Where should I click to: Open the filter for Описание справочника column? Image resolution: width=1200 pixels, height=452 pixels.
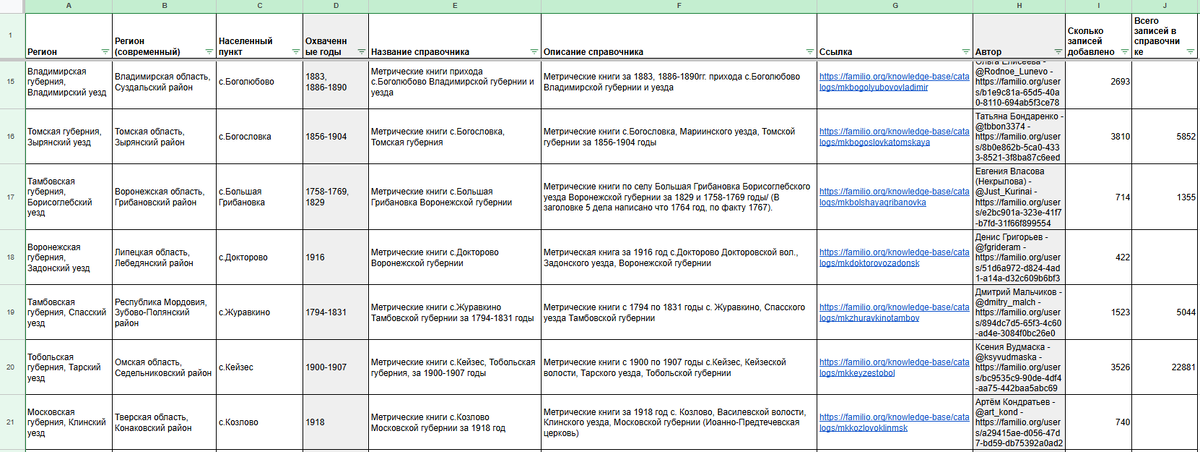pyautogui.click(x=808, y=52)
